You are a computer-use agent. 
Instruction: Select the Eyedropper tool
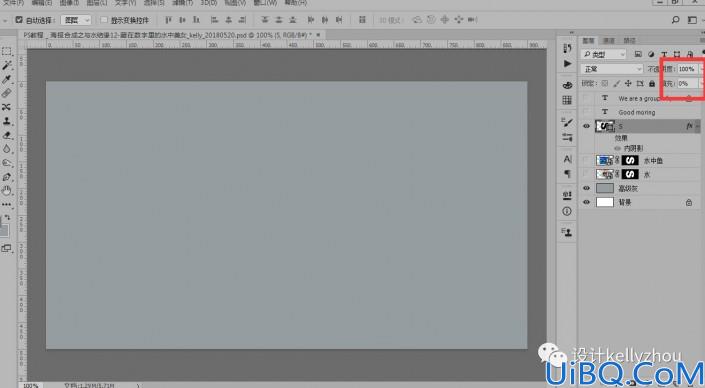pos(7,79)
